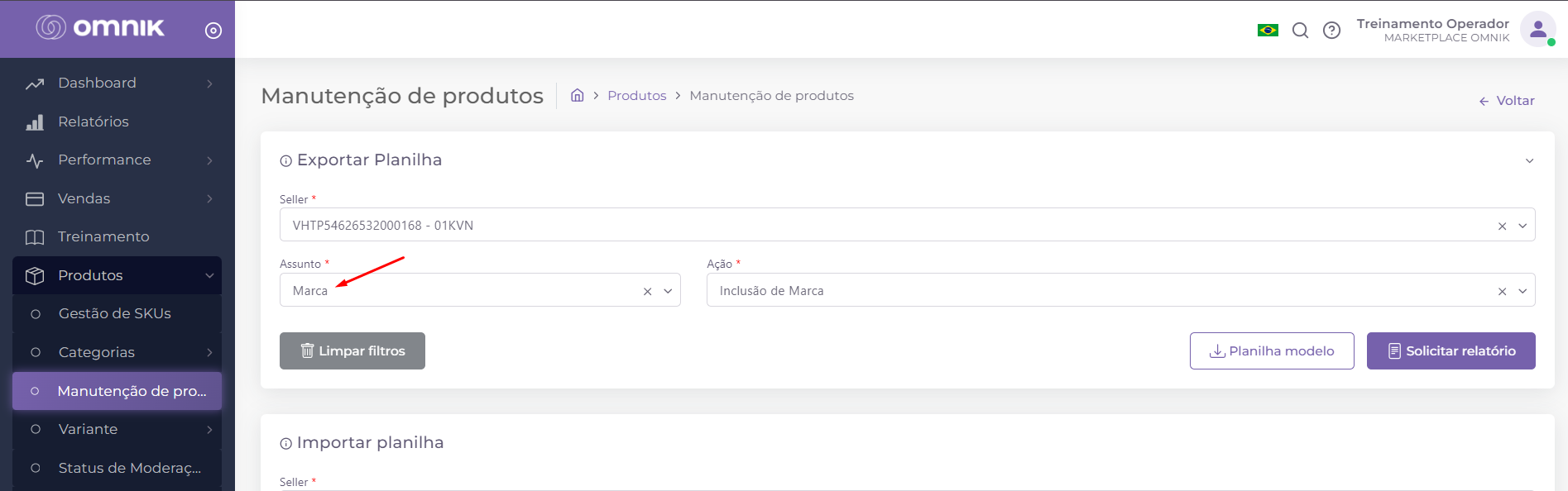Open the user avatar profile menu
This screenshot has height=491, width=1568.
click(x=1538, y=30)
